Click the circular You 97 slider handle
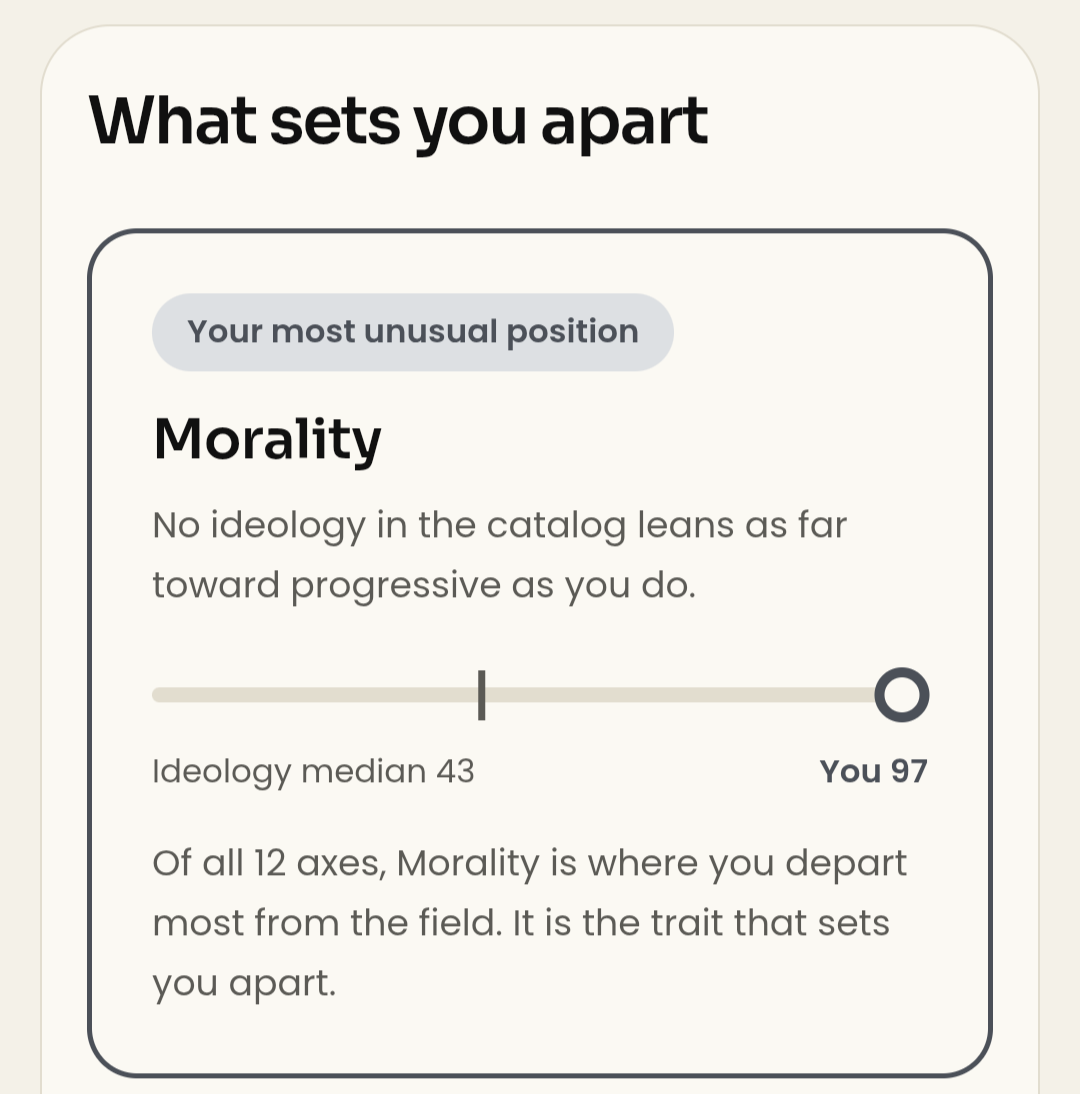The image size is (1080, 1094). [x=901, y=695]
